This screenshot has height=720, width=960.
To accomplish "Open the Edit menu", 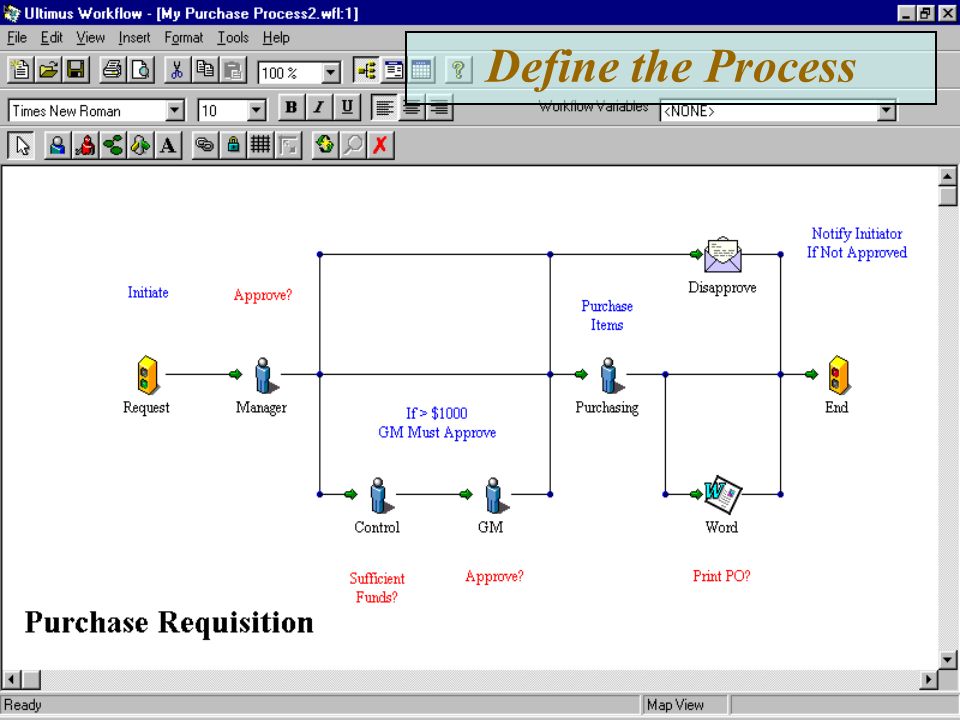I will [51, 38].
